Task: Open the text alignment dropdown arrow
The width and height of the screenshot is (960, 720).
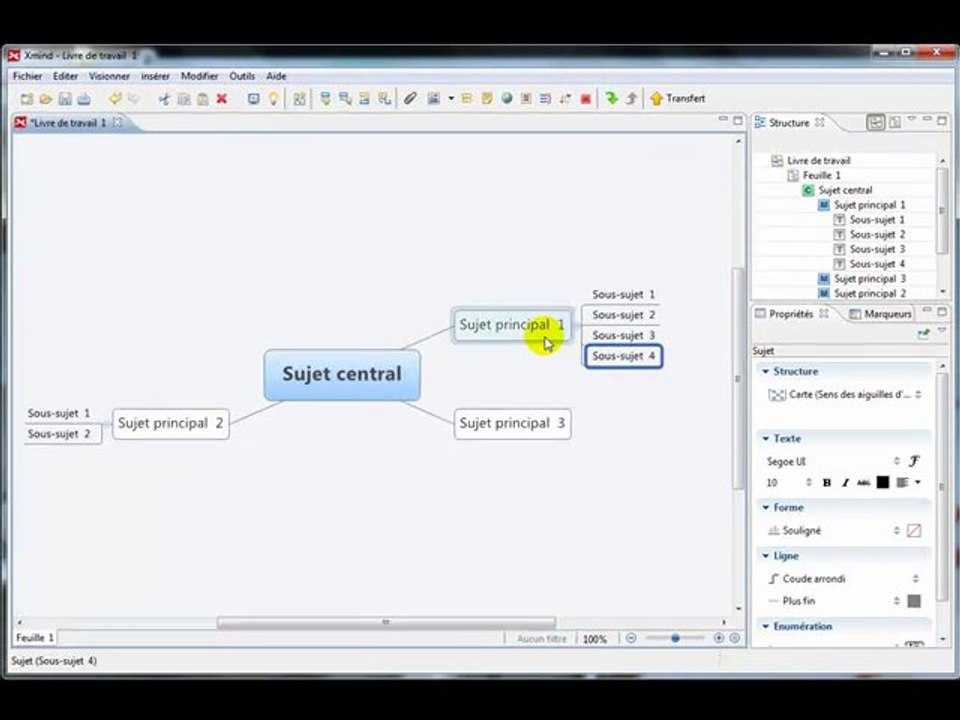Action: pos(918,482)
